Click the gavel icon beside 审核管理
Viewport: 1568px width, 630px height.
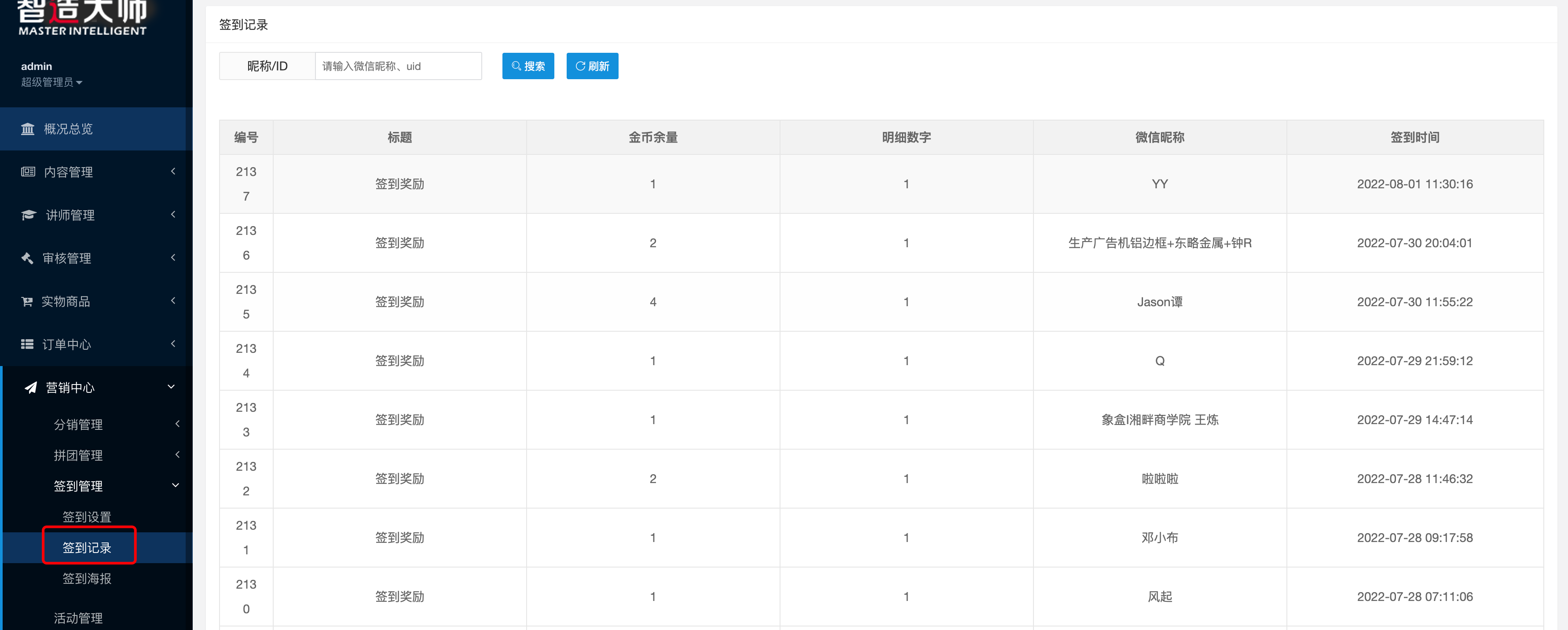[27, 258]
